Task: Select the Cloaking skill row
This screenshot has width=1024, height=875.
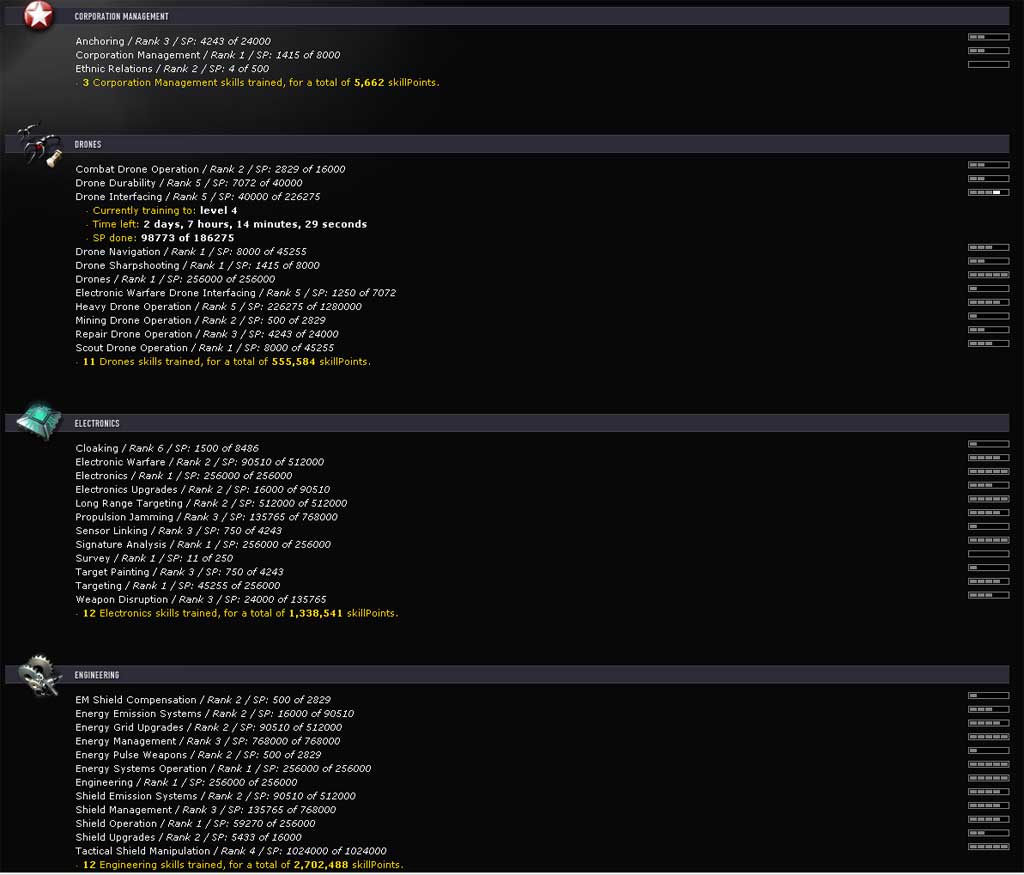Action: [167, 448]
